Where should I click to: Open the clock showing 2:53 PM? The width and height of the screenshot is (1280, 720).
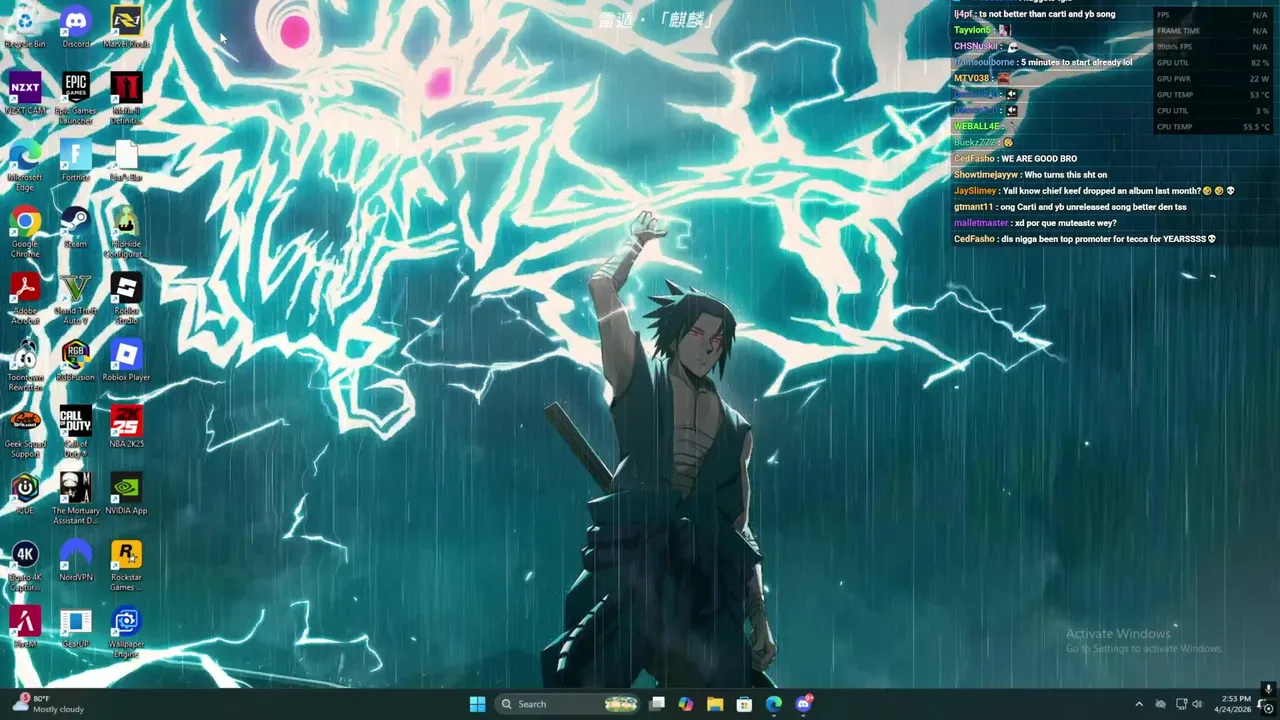click(1232, 704)
